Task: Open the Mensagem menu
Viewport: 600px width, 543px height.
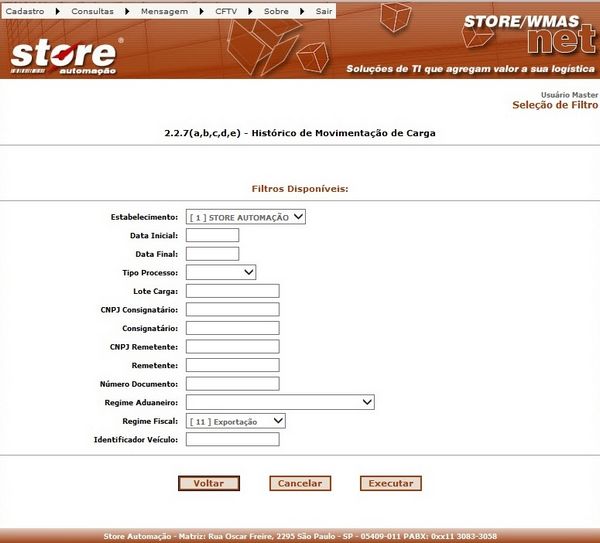Action: tap(166, 10)
